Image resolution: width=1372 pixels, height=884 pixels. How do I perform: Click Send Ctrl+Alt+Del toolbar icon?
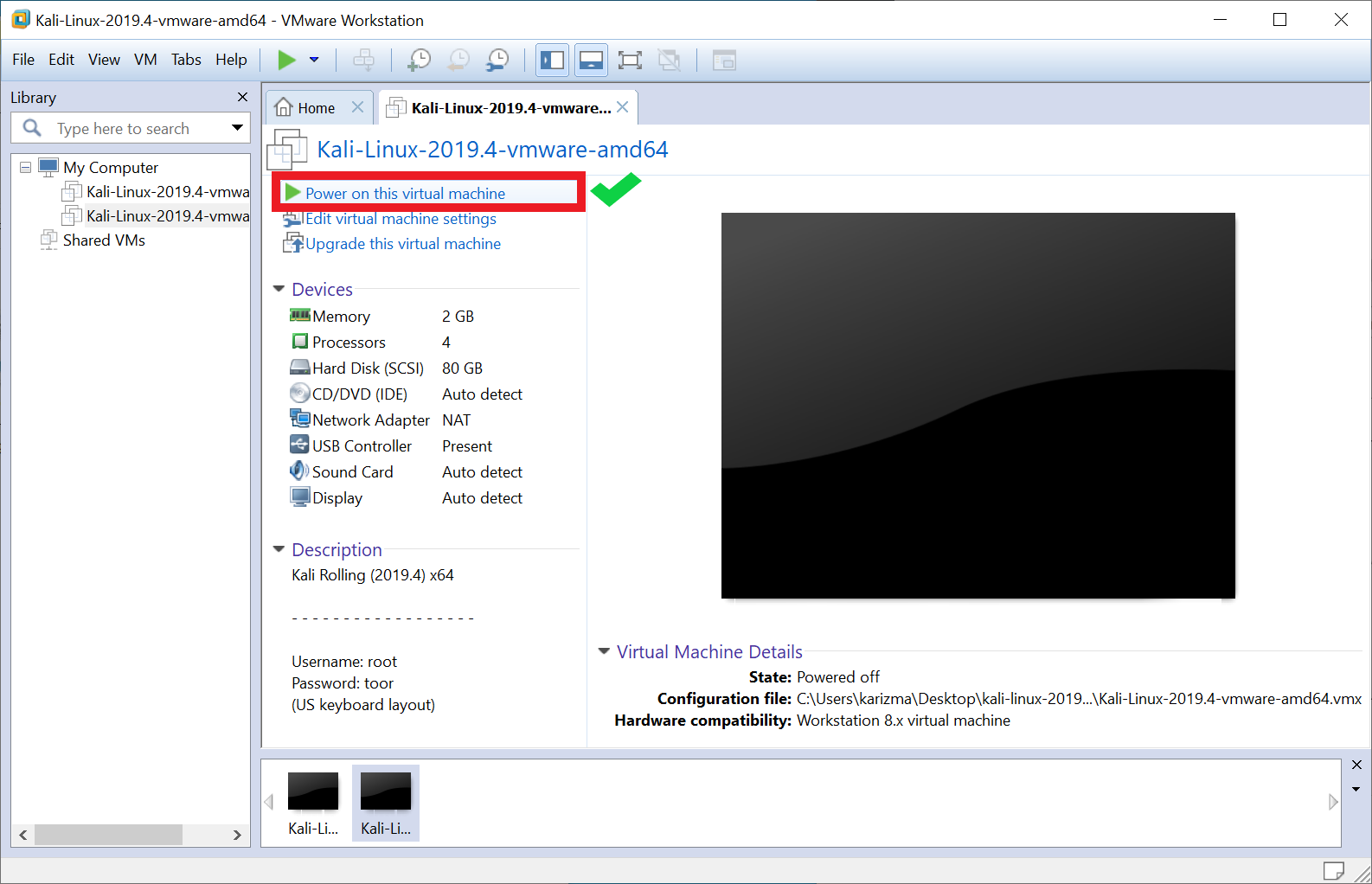pyautogui.click(x=364, y=60)
